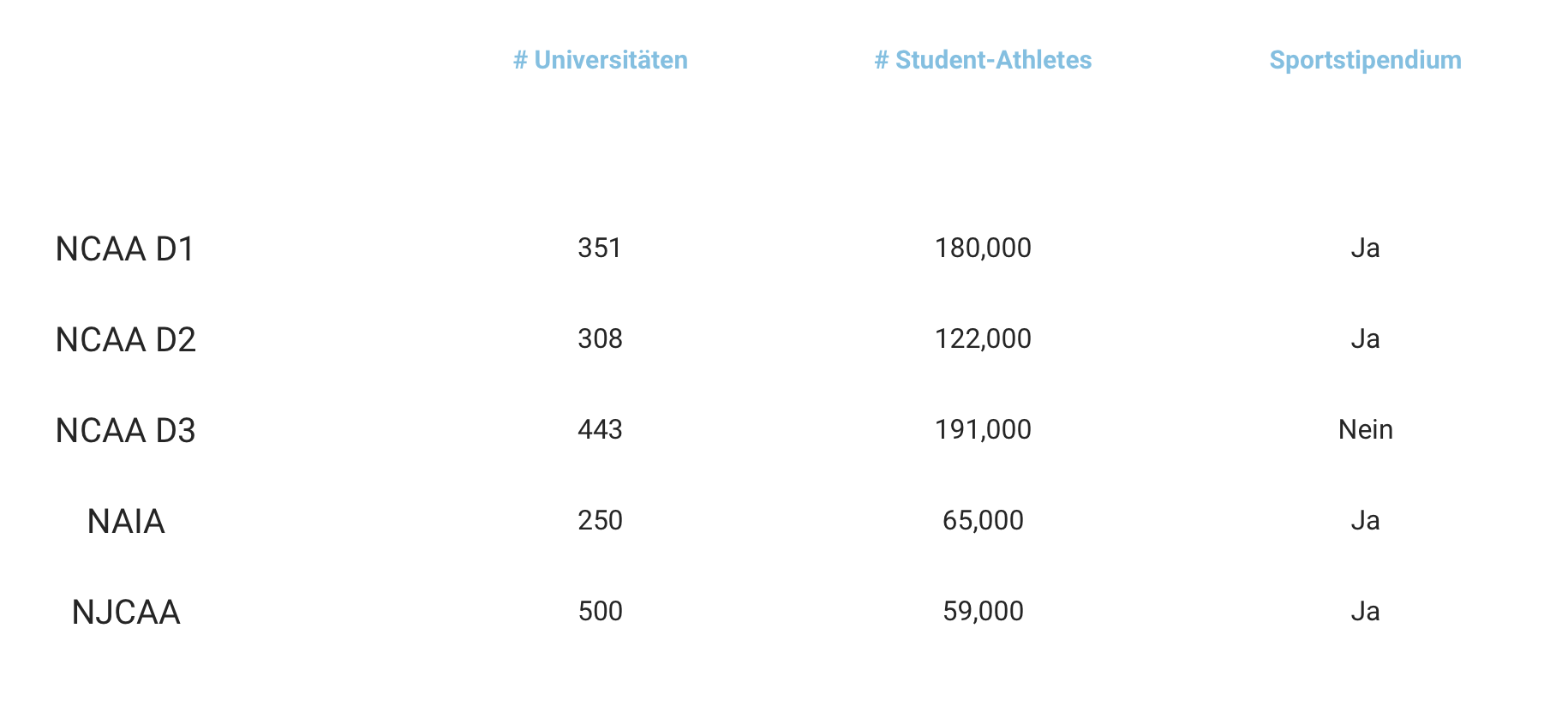Click the 351 universities value
1568x718 pixels.
click(600, 248)
